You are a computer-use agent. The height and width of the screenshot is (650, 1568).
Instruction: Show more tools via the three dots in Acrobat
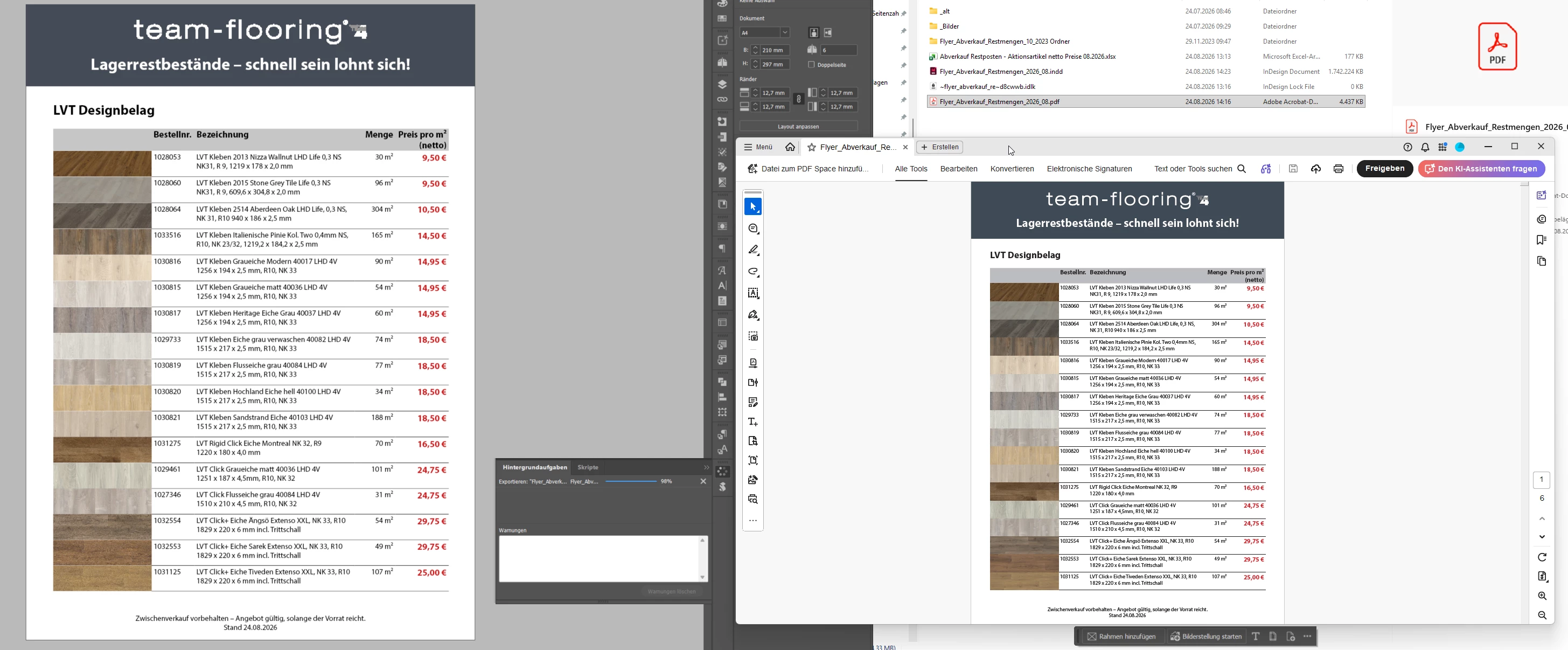pos(753,521)
